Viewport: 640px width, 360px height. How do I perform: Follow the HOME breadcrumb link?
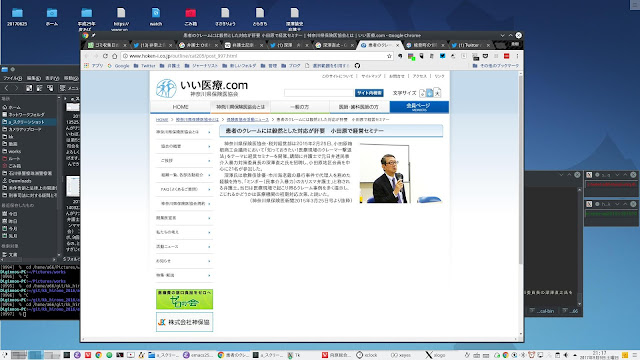coord(162,120)
